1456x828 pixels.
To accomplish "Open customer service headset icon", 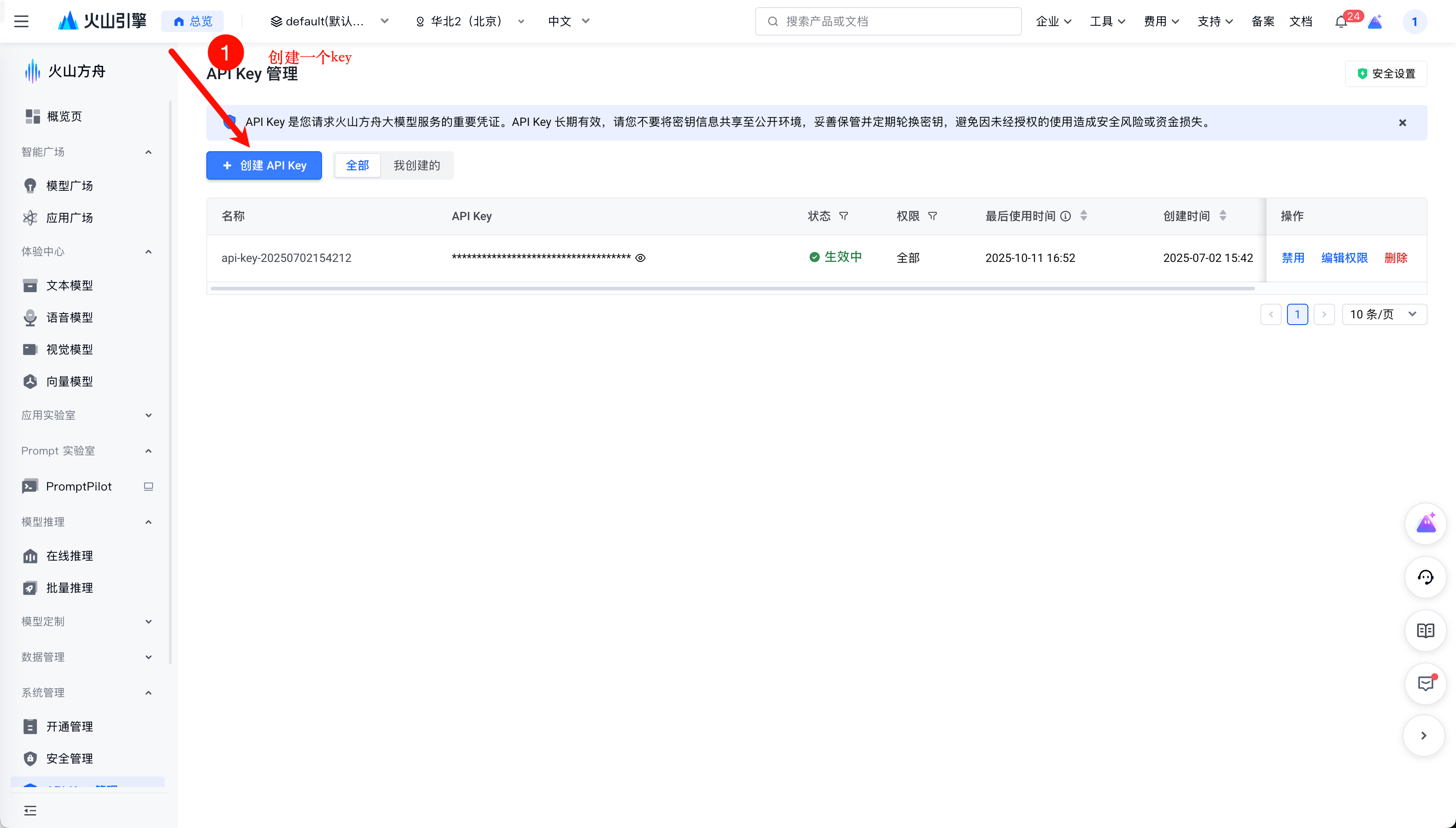I will (x=1425, y=577).
